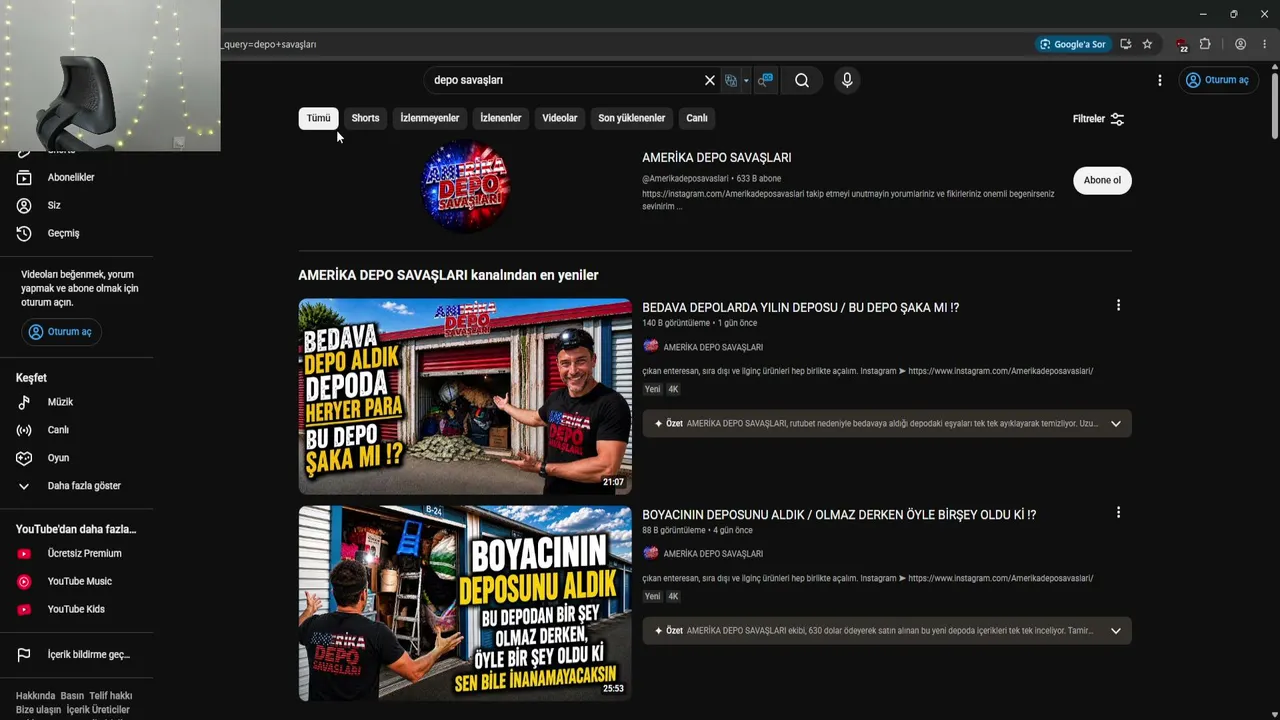Open the extension icon with the 22 badge
Viewport: 1280px width, 720px height.
coord(1182,45)
